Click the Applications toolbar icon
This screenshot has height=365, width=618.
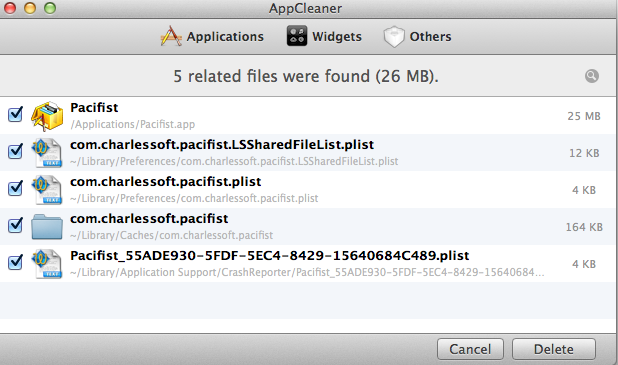click(x=171, y=36)
